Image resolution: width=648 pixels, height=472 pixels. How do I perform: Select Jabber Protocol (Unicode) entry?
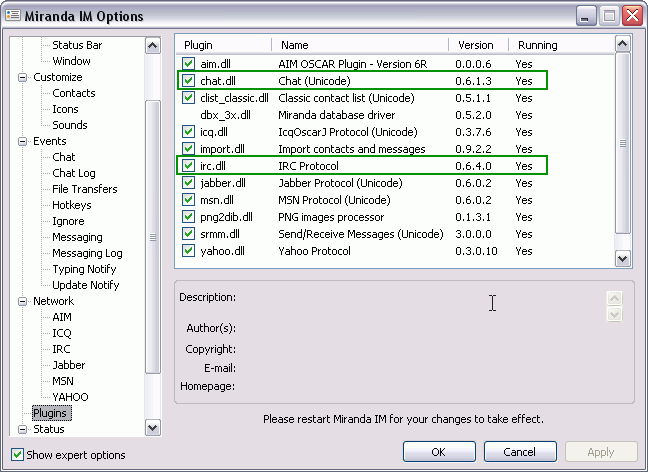340,183
